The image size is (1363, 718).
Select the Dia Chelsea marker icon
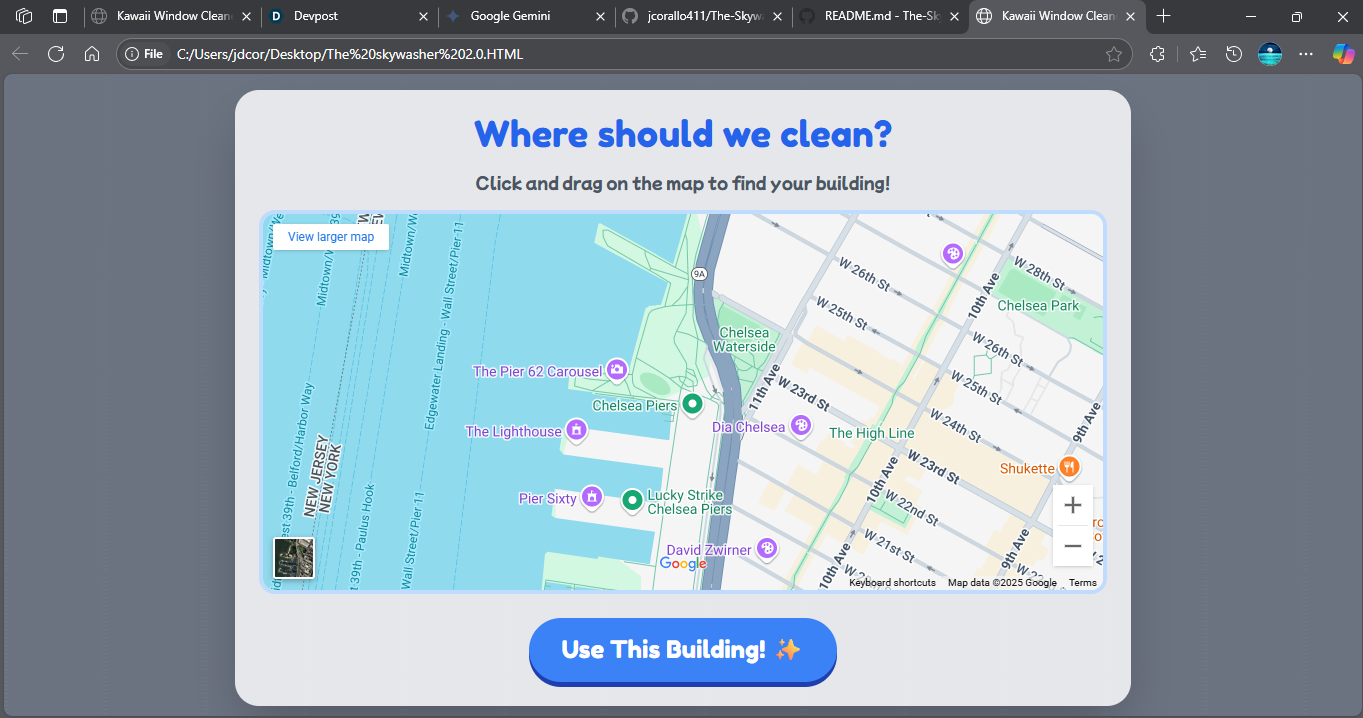click(x=801, y=426)
